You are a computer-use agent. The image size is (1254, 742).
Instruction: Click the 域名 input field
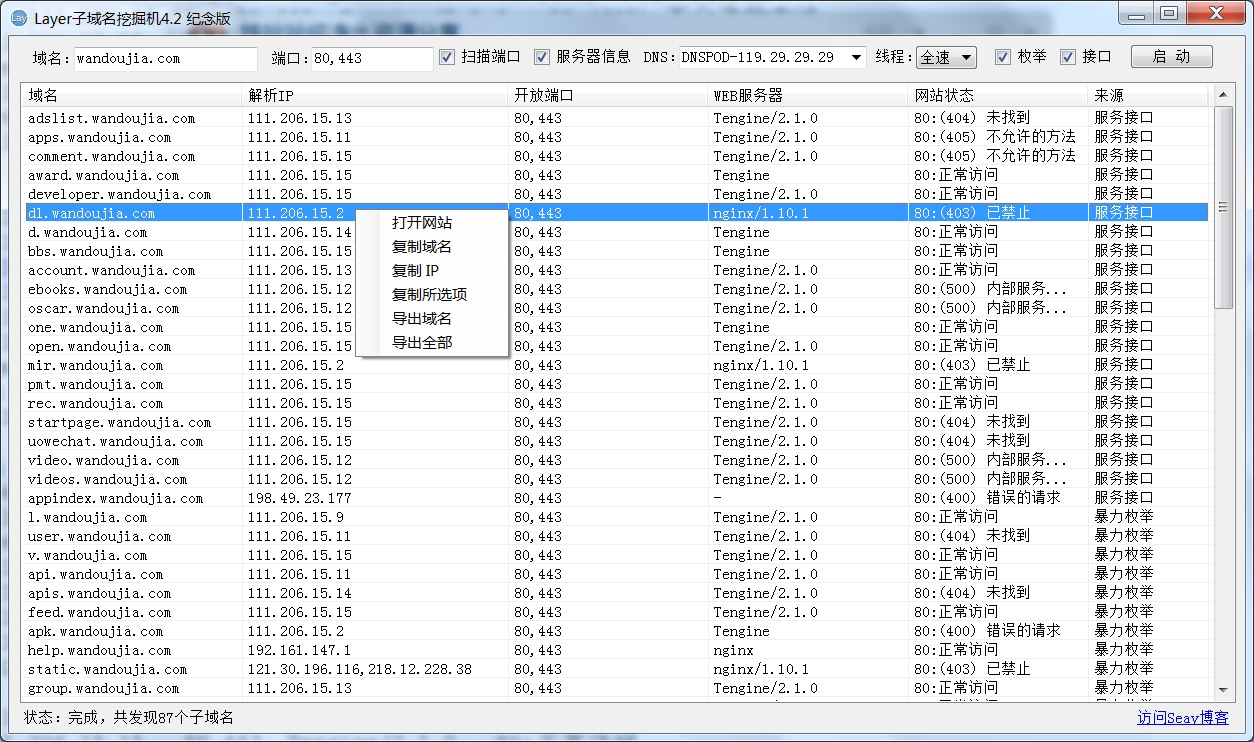(164, 59)
